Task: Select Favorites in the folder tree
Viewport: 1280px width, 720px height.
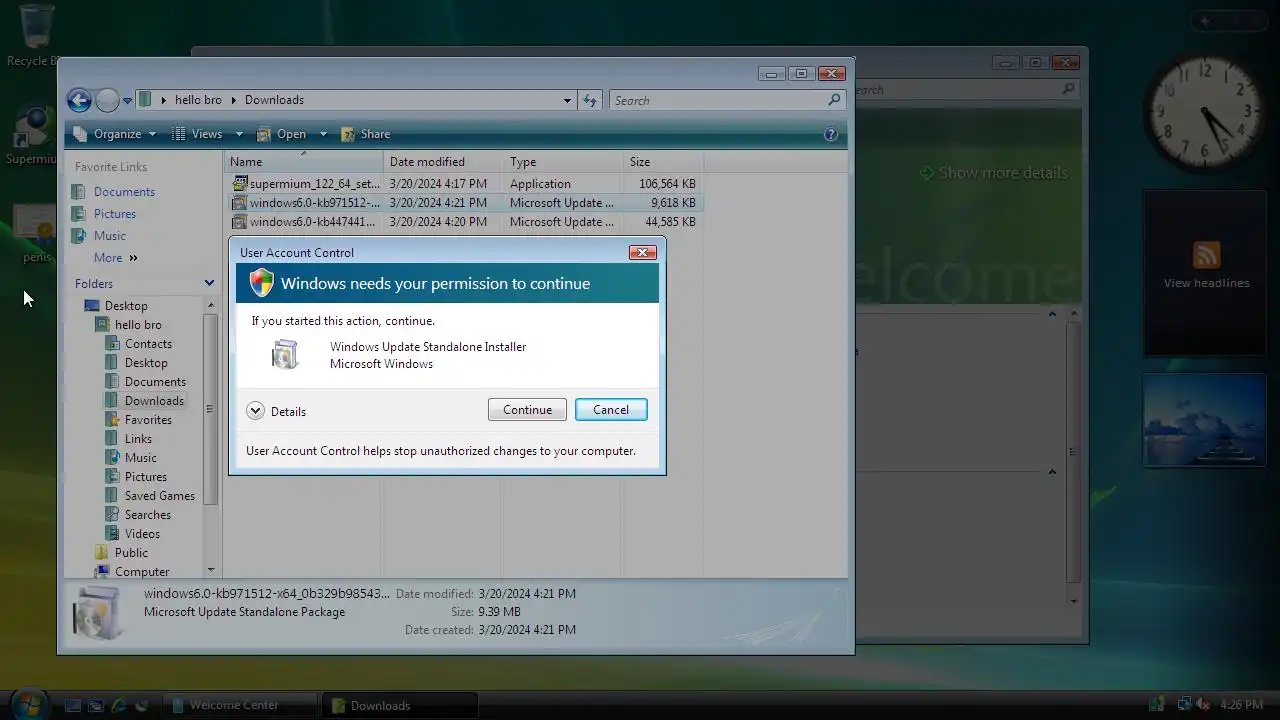Action: tap(148, 420)
